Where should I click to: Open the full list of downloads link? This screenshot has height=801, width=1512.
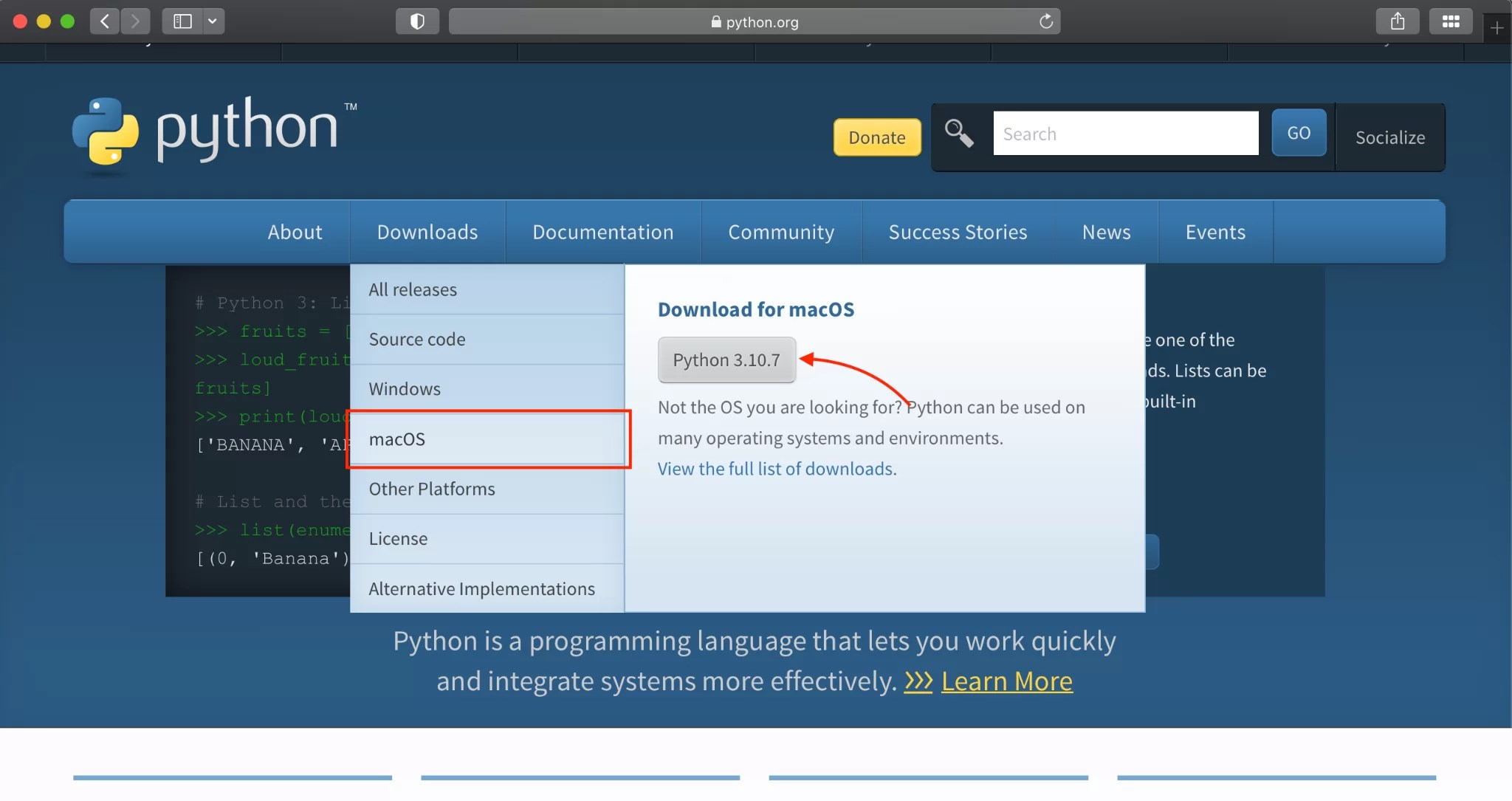click(775, 469)
